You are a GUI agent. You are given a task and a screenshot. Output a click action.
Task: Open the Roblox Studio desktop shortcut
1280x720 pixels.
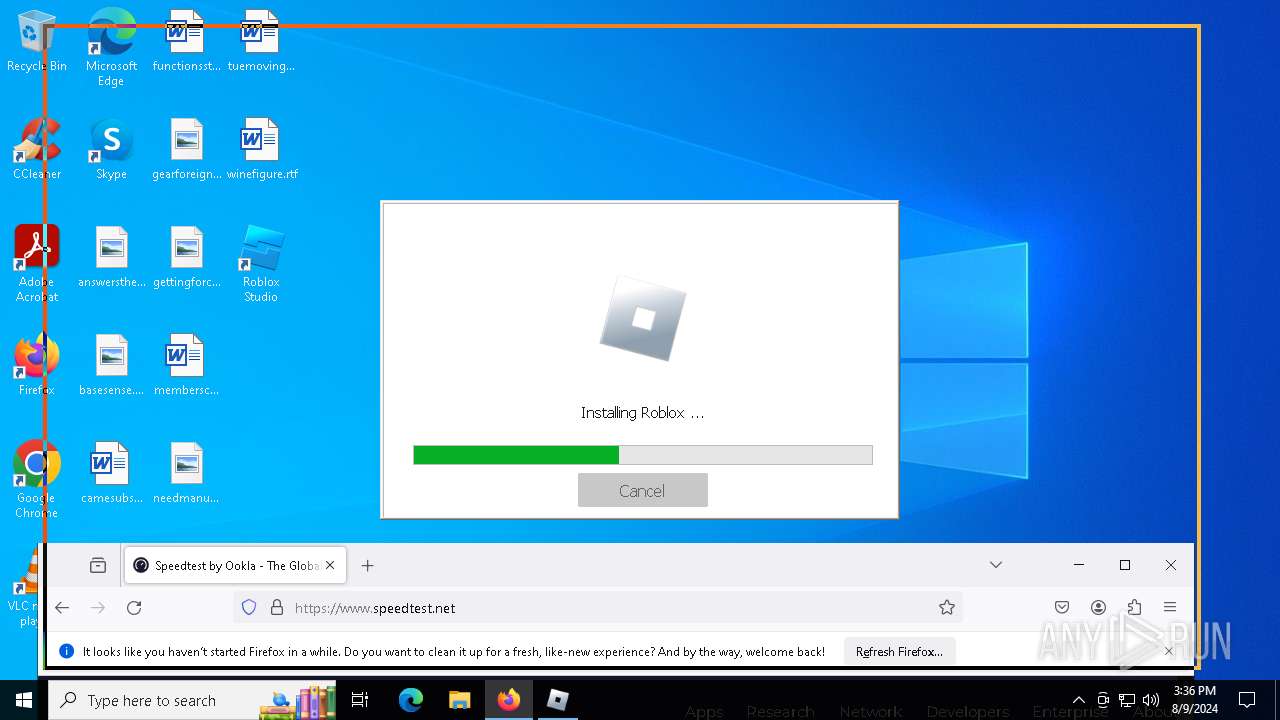coord(261,263)
